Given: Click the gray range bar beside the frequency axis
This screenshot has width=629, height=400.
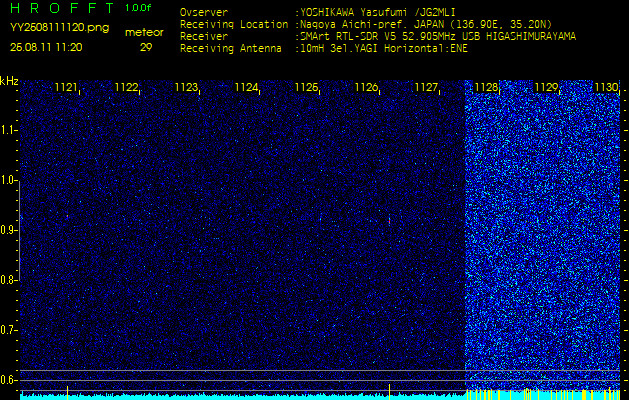Looking at the screenshot, I should (x=19, y=230).
